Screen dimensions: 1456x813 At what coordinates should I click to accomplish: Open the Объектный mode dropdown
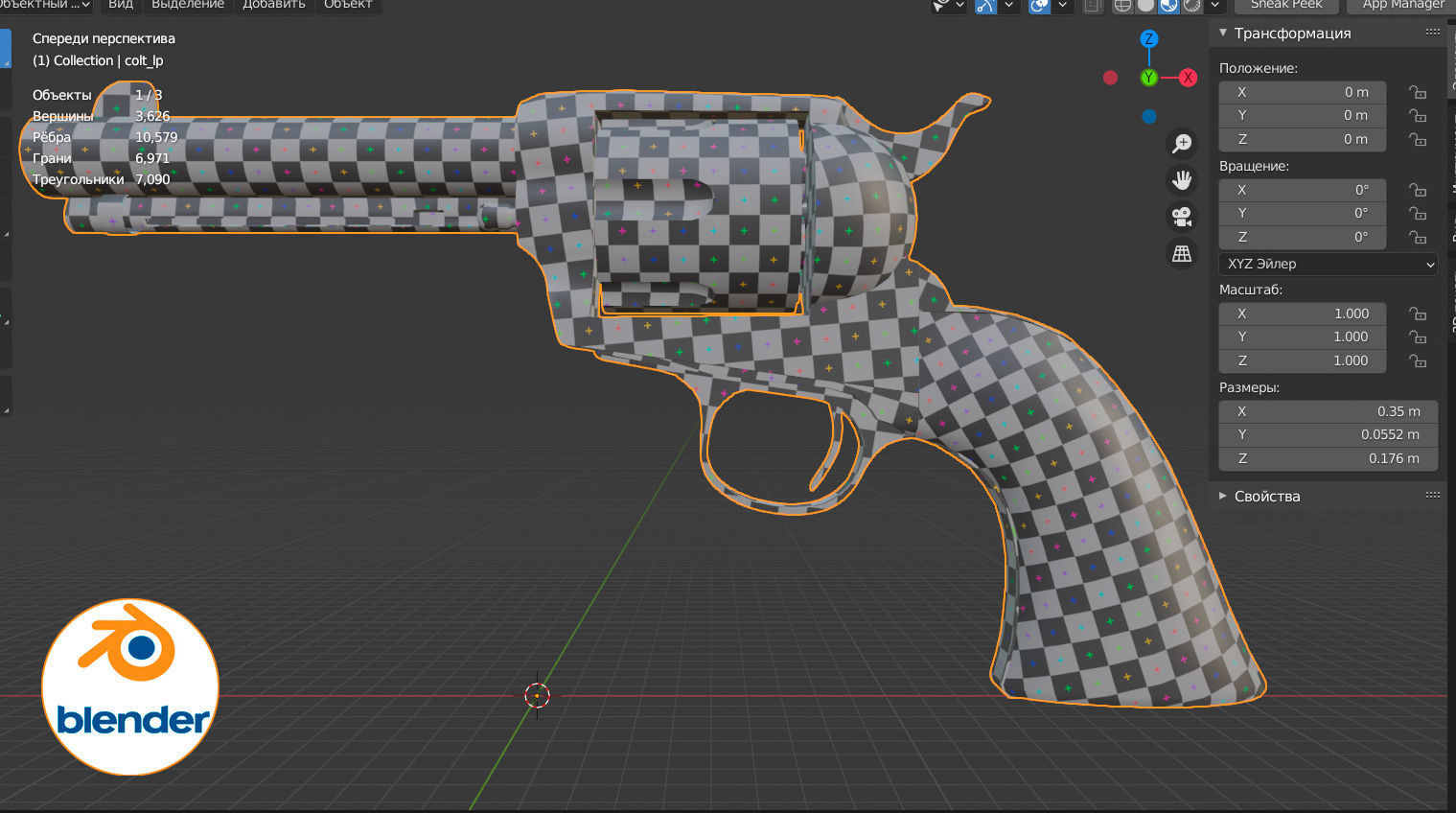tap(46, 5)
